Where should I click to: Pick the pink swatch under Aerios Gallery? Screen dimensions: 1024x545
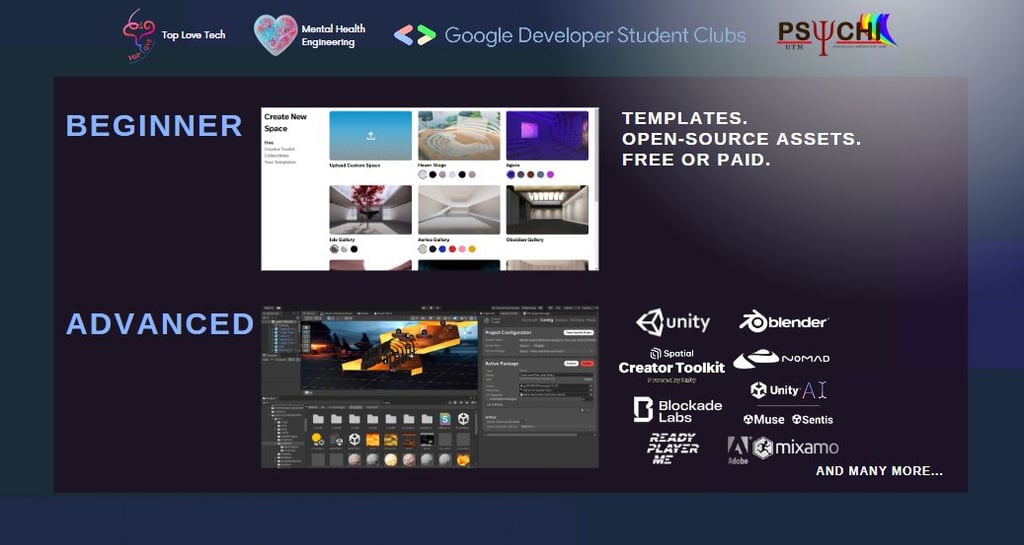point(462,249)
